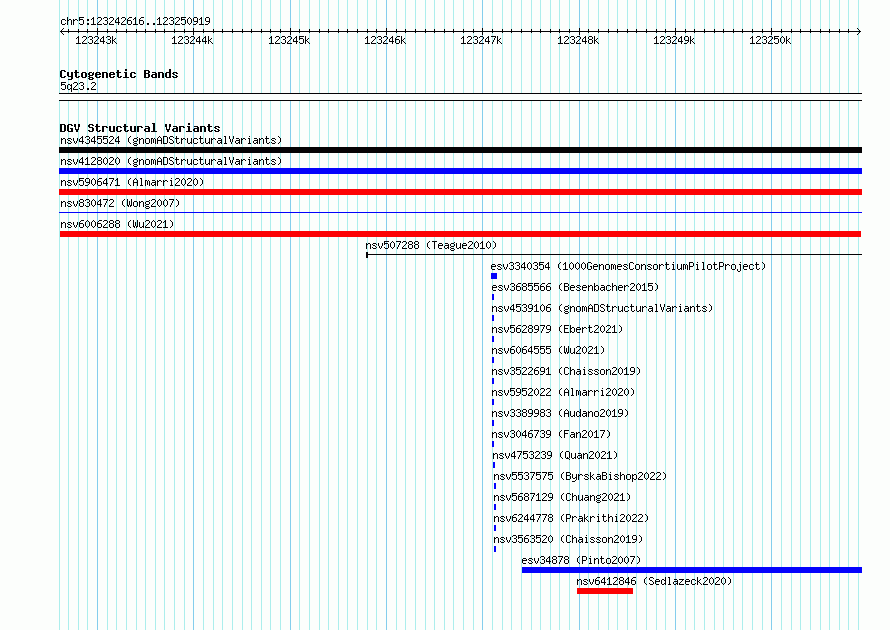The width and height of the screenshot is (890, 630).
Task: Click the nsv3046739 Fan2017 label
Action: [551, 434]
